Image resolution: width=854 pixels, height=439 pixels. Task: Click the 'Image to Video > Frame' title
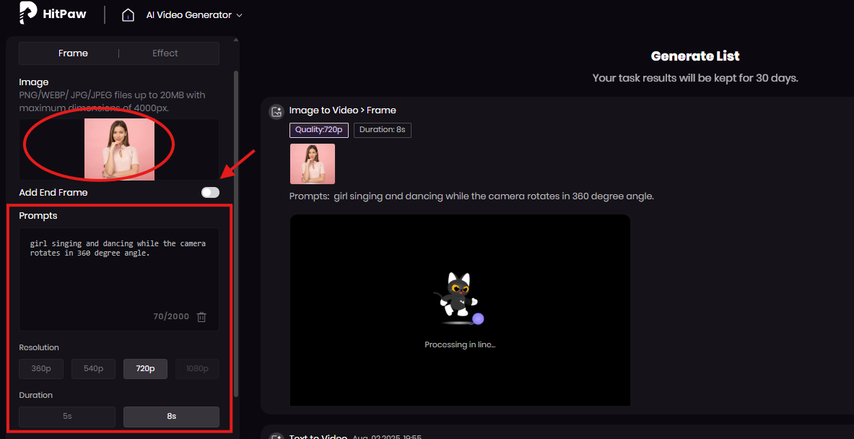343,111
